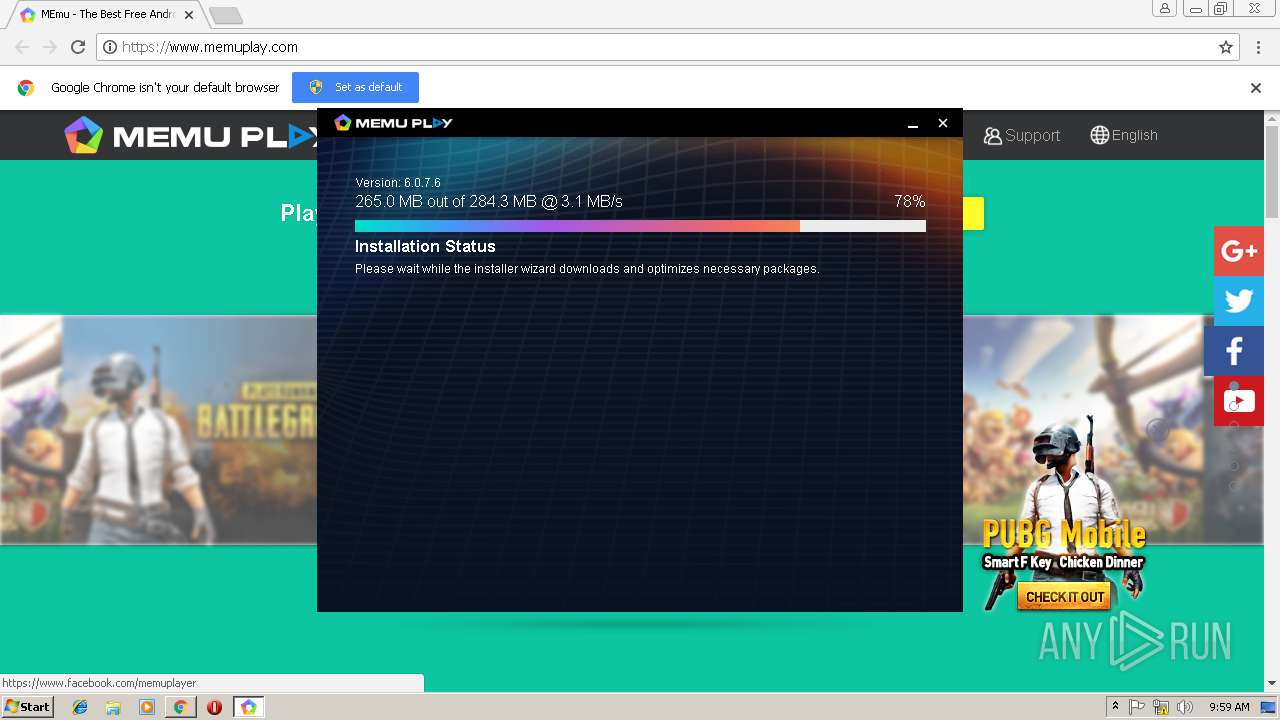This screenshot has height=720, width=1280.
Task: Click the Support link in the site header
Action: point(1022,135)
